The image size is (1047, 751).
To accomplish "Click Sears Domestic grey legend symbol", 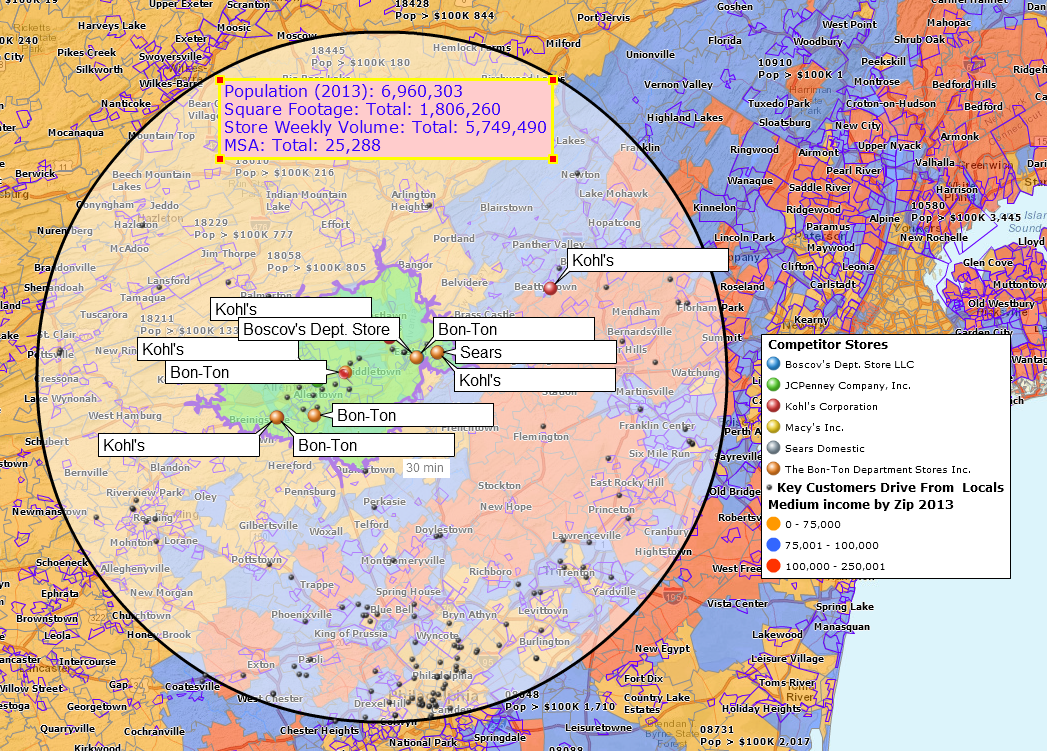I will [x=773, y=448].
